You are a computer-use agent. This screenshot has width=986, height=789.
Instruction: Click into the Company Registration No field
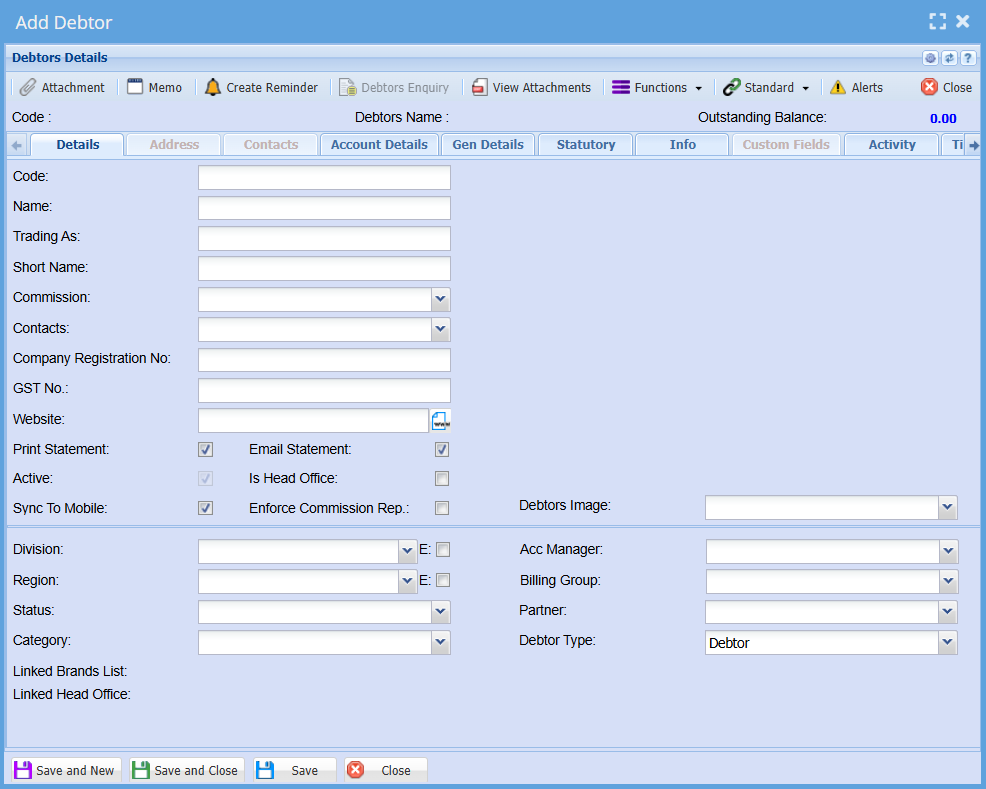[x=324, y=360]
